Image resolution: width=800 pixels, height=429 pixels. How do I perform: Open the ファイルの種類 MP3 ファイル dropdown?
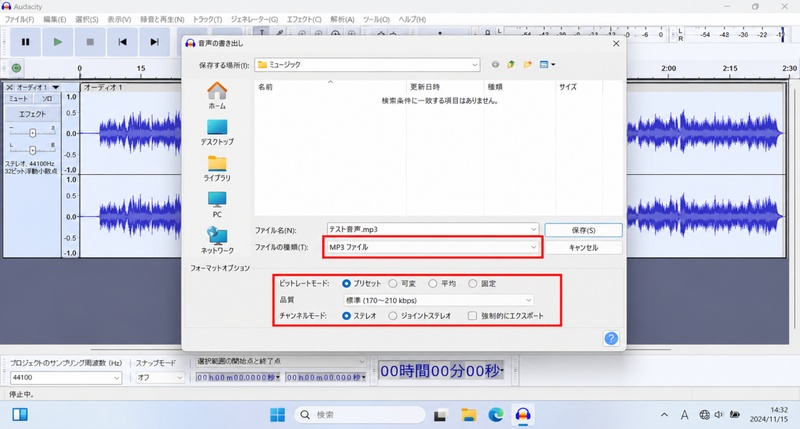click(x=432, y=247)
